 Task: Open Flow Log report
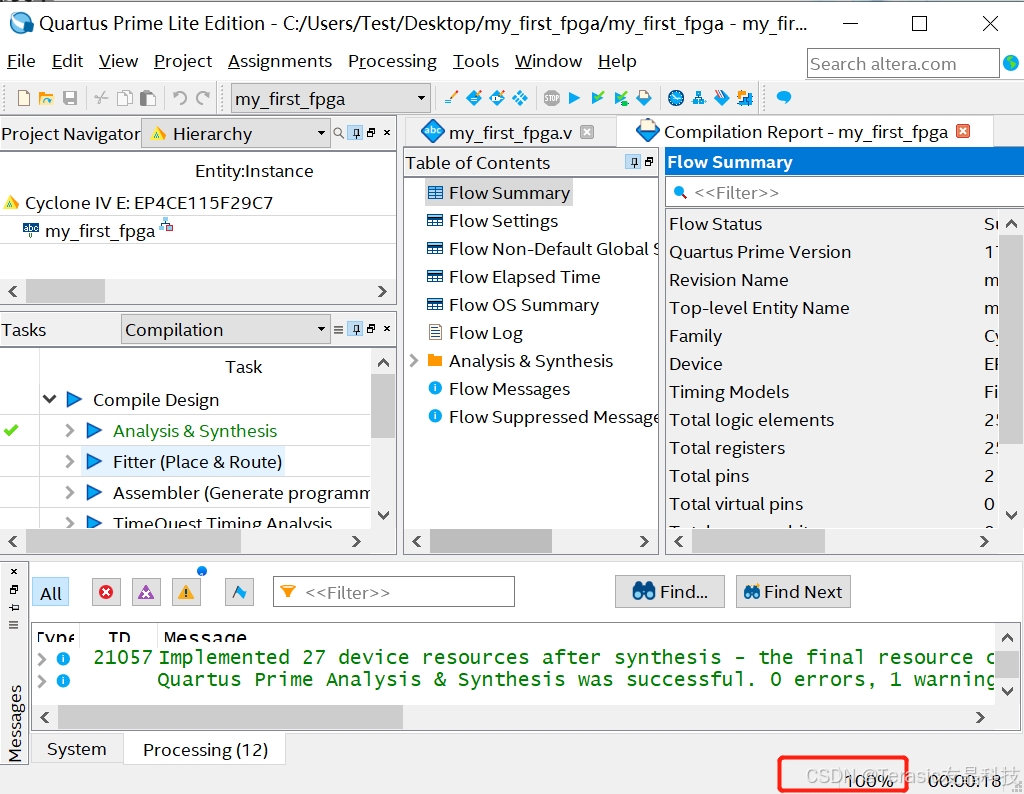[x=486, y=333]
